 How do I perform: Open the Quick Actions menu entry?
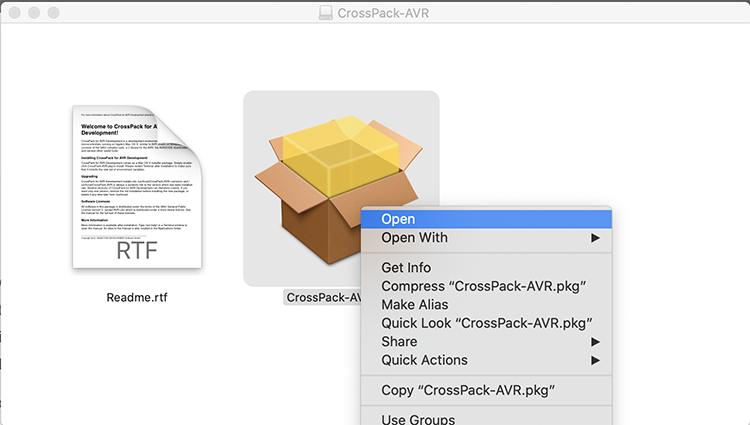pyautogui.click(x=486, y=360)
